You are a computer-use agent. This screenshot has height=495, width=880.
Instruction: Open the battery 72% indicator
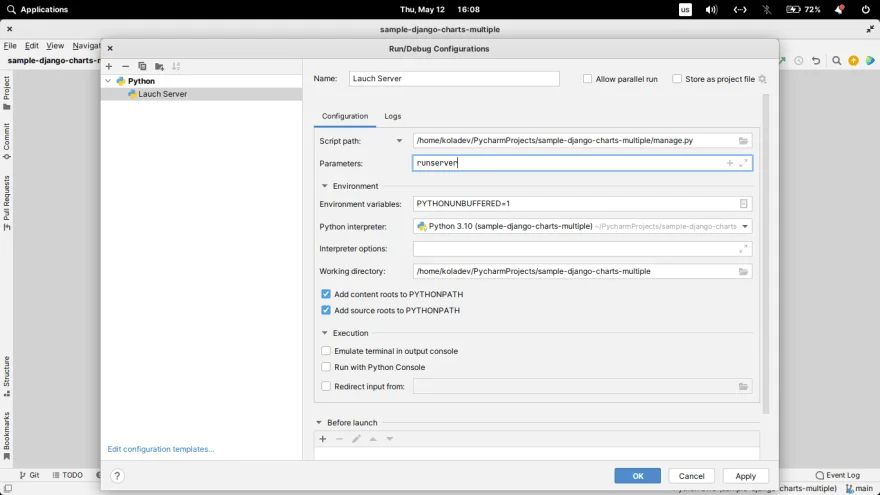click(803, 10)
